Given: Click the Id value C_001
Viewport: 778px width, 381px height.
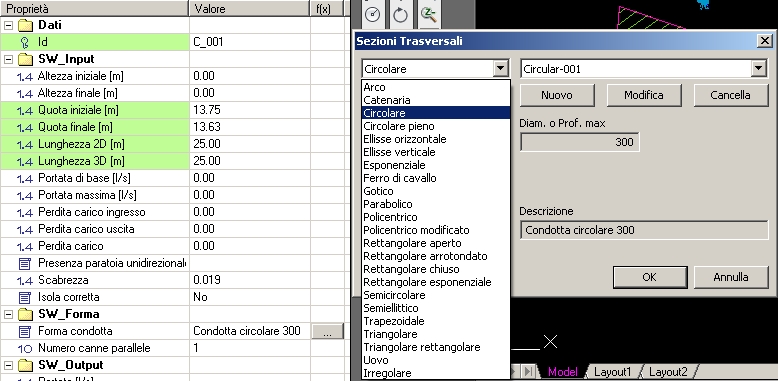Looking at the screenshot, I should [x=250, y=42].
